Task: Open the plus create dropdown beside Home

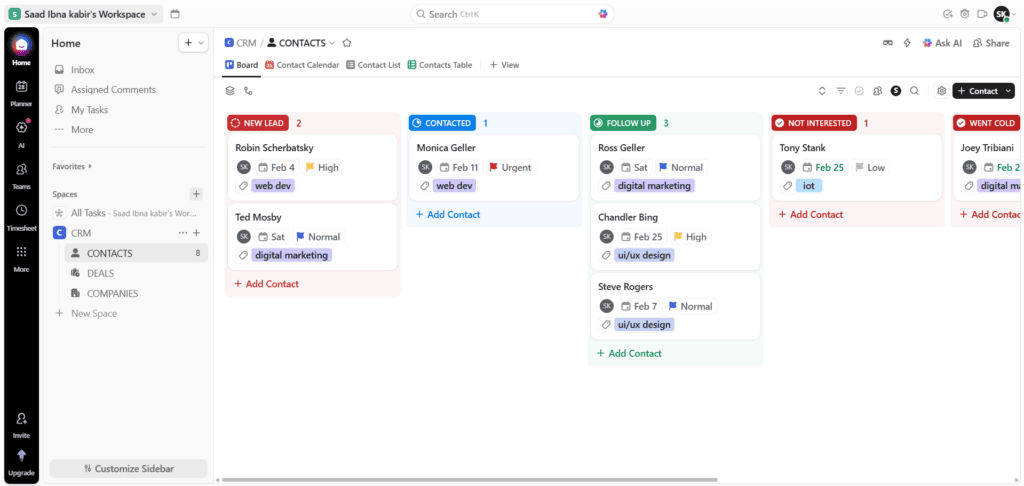Action: pos(193,42)
